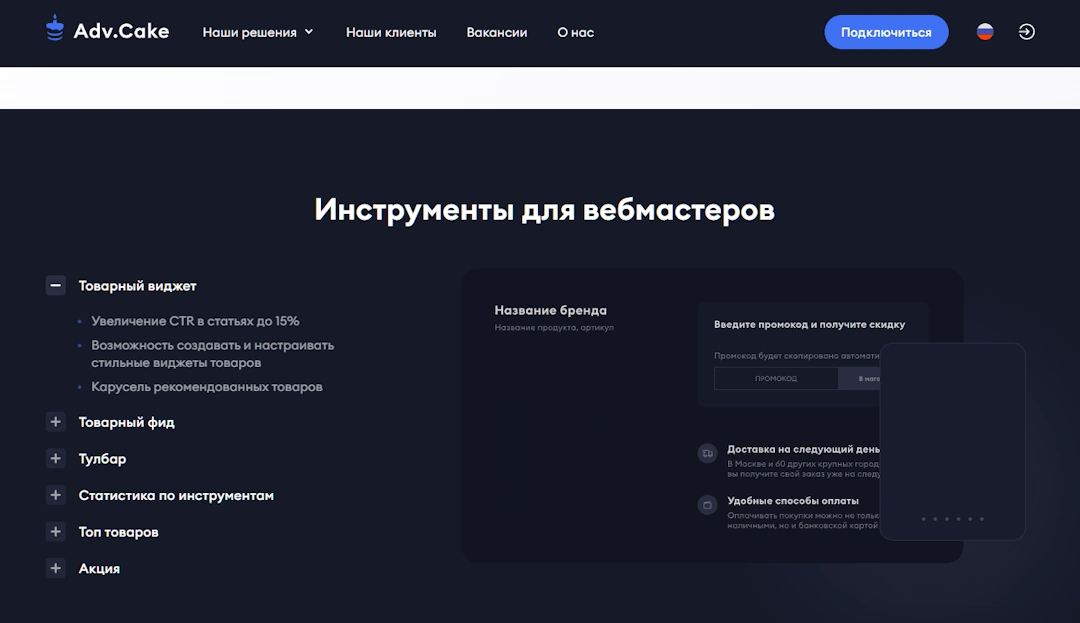
Task: Expand the Тулбар section
Action: (55, 459)
